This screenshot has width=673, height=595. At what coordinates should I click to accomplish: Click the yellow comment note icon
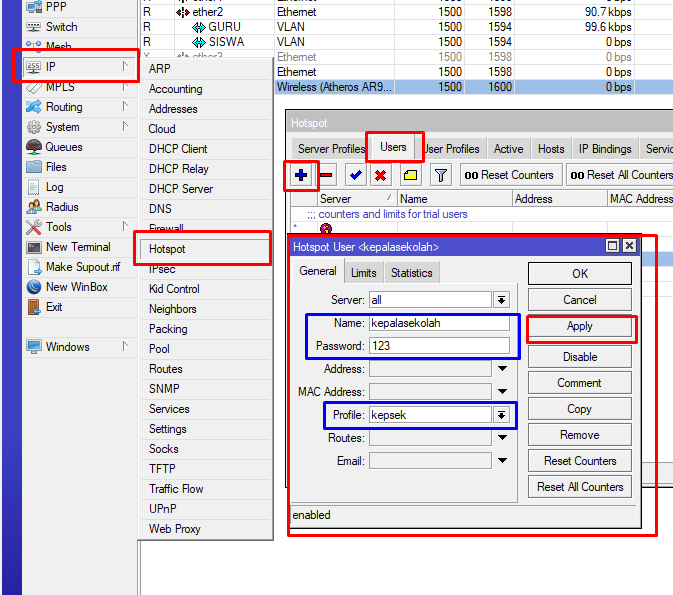(x=410, y=175)
